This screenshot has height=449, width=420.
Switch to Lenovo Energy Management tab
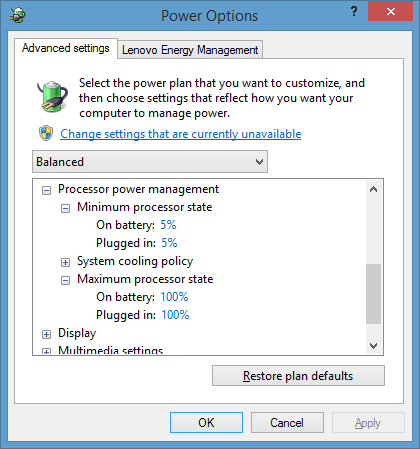(190, 50)
